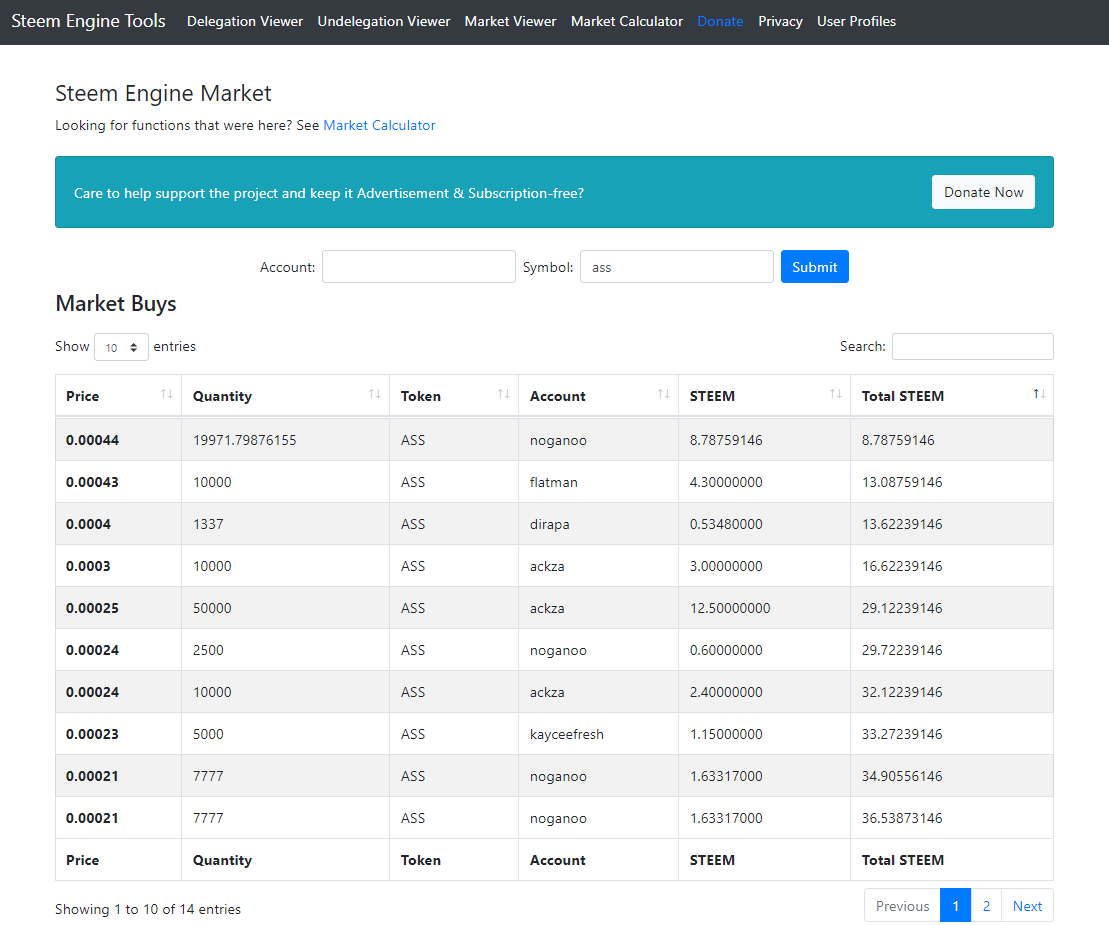Go to Market Viewer page
The width and height of the screenshot is (1109, 925).
point(511,21)
